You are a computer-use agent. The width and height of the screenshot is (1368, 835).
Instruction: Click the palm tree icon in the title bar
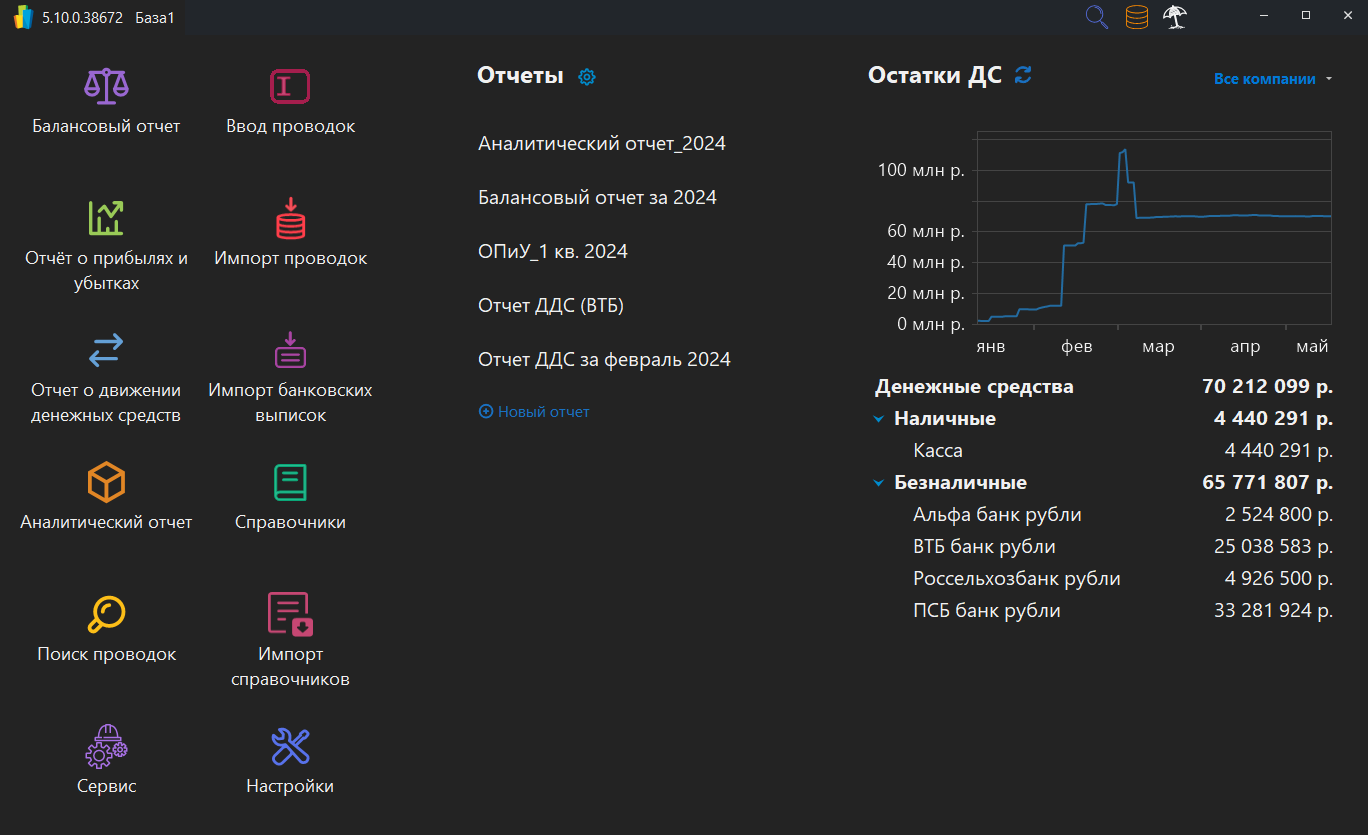pos(1175,16)
